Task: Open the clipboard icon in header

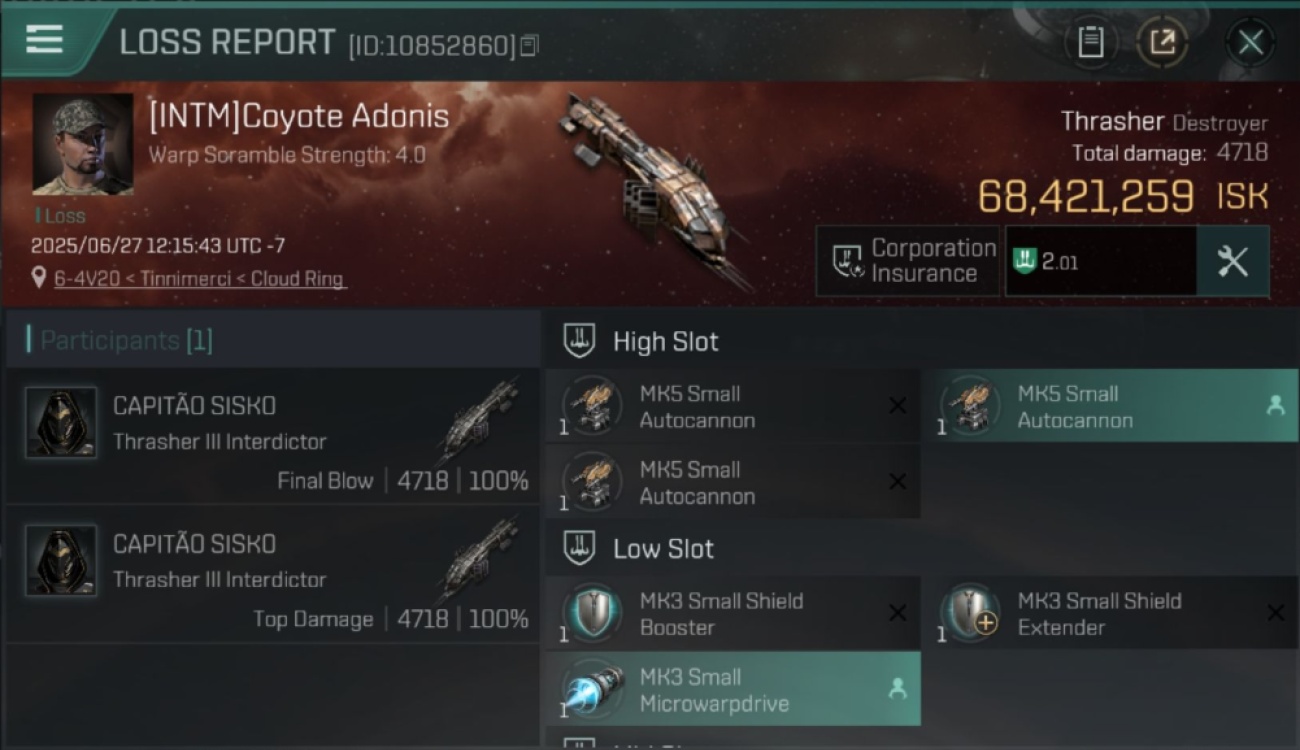Action: (x=1090, y=42)
